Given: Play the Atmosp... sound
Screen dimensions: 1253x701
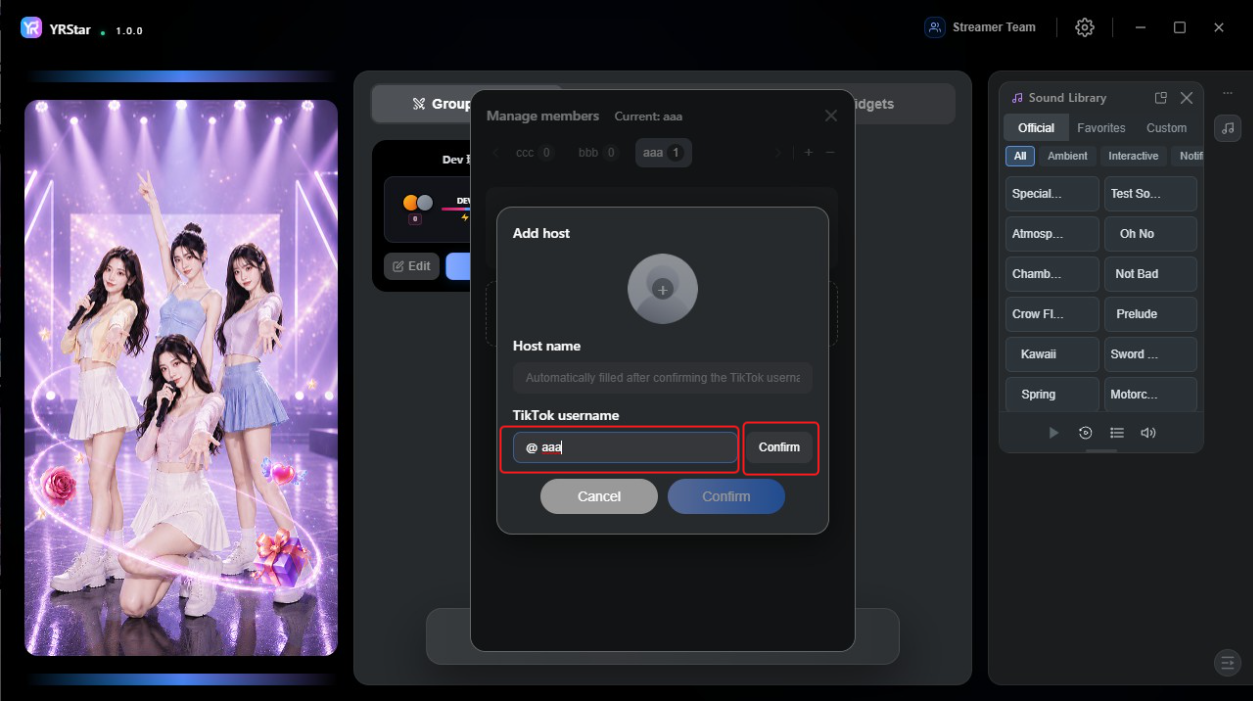Looking at the screenshot, I should [x=1052, y=234].
